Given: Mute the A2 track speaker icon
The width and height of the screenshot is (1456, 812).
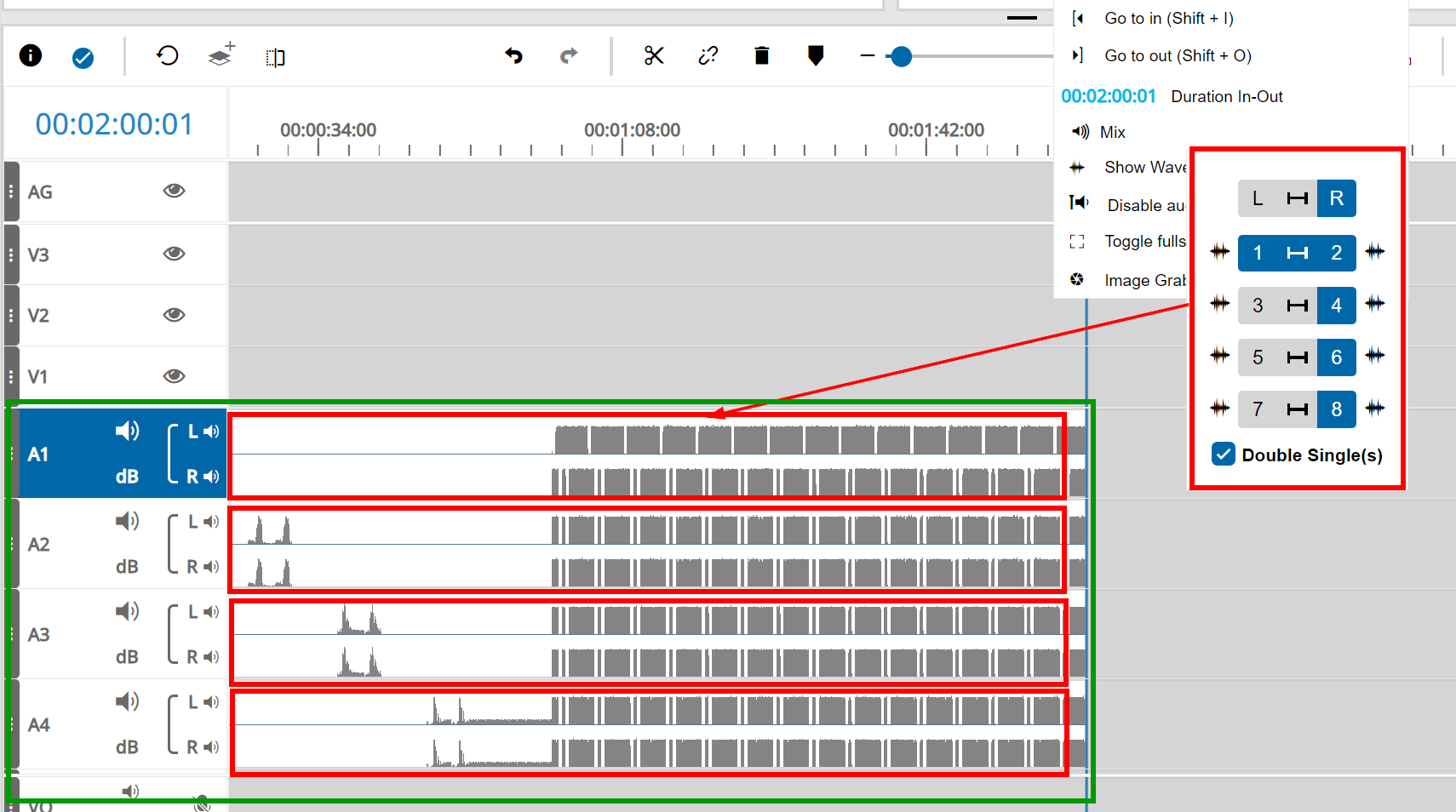Looking at the screenshot, I should point(128,521).
